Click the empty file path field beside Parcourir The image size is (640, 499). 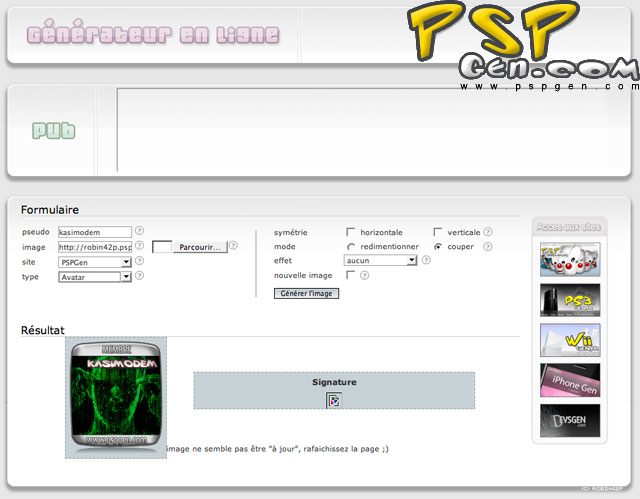[162, 247]
